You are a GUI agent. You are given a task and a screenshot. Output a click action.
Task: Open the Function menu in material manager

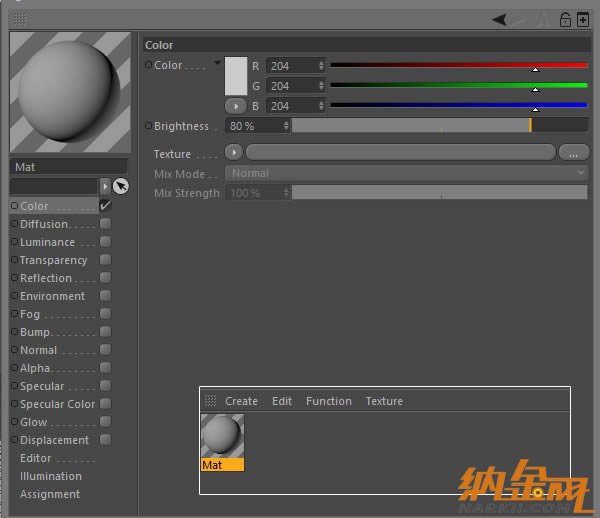329,401
